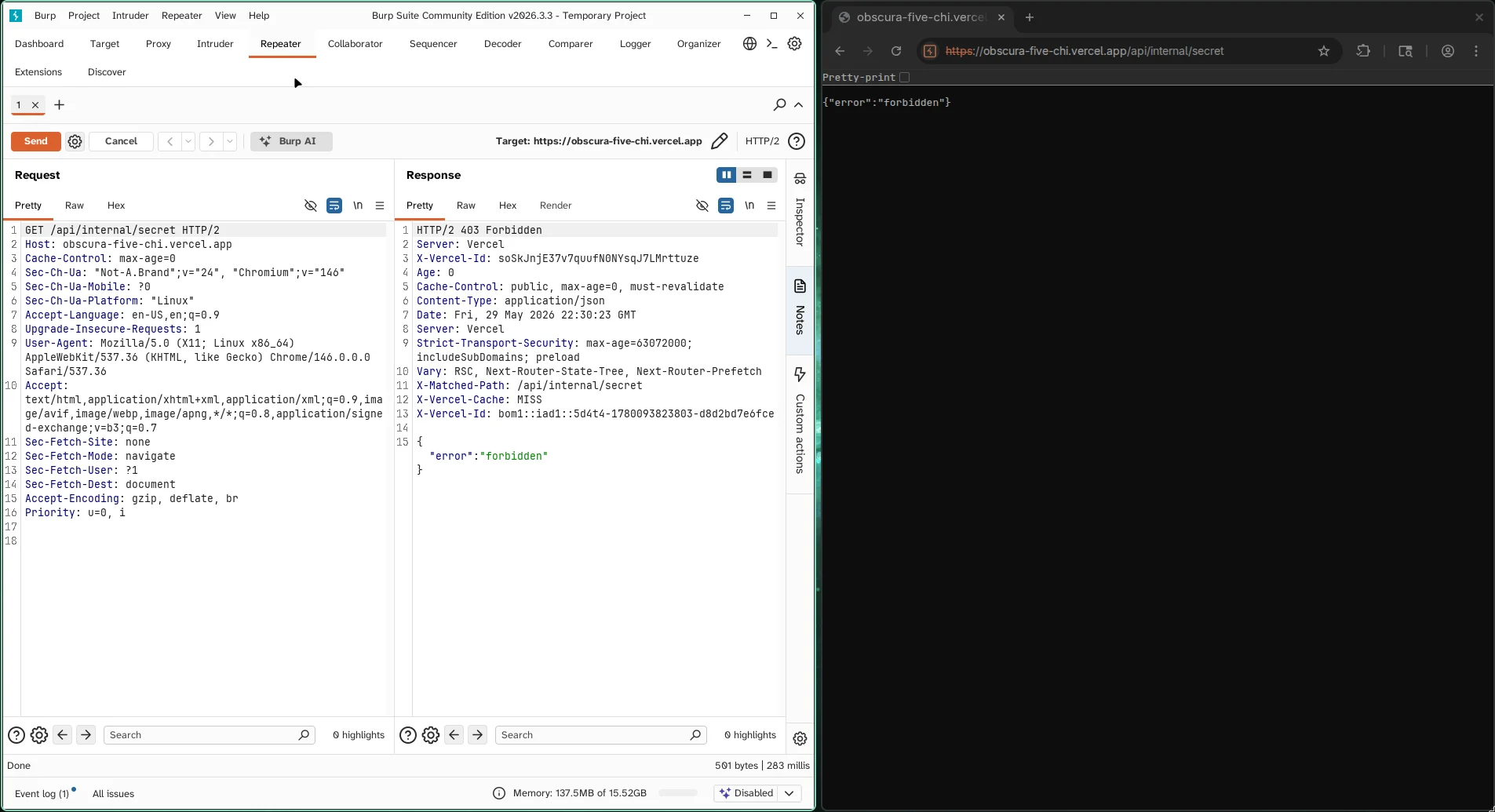Select combined tabbed layout view
Viewport: 1495px width, 812px height.
click(768, 175)
